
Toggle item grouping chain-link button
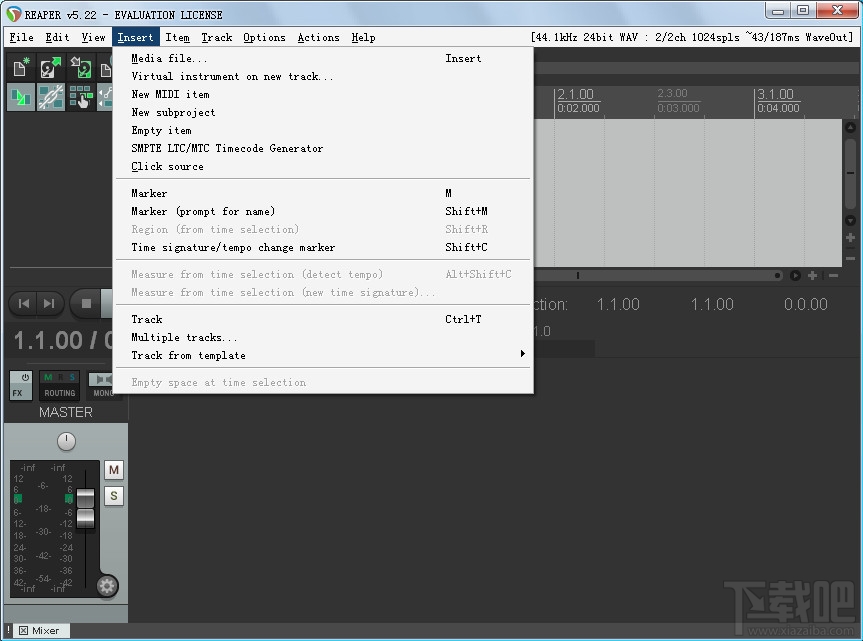point(51,97)
